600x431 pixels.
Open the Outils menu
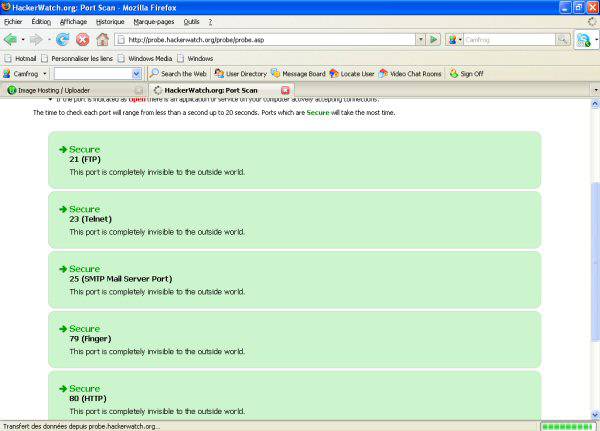[191, 22]
